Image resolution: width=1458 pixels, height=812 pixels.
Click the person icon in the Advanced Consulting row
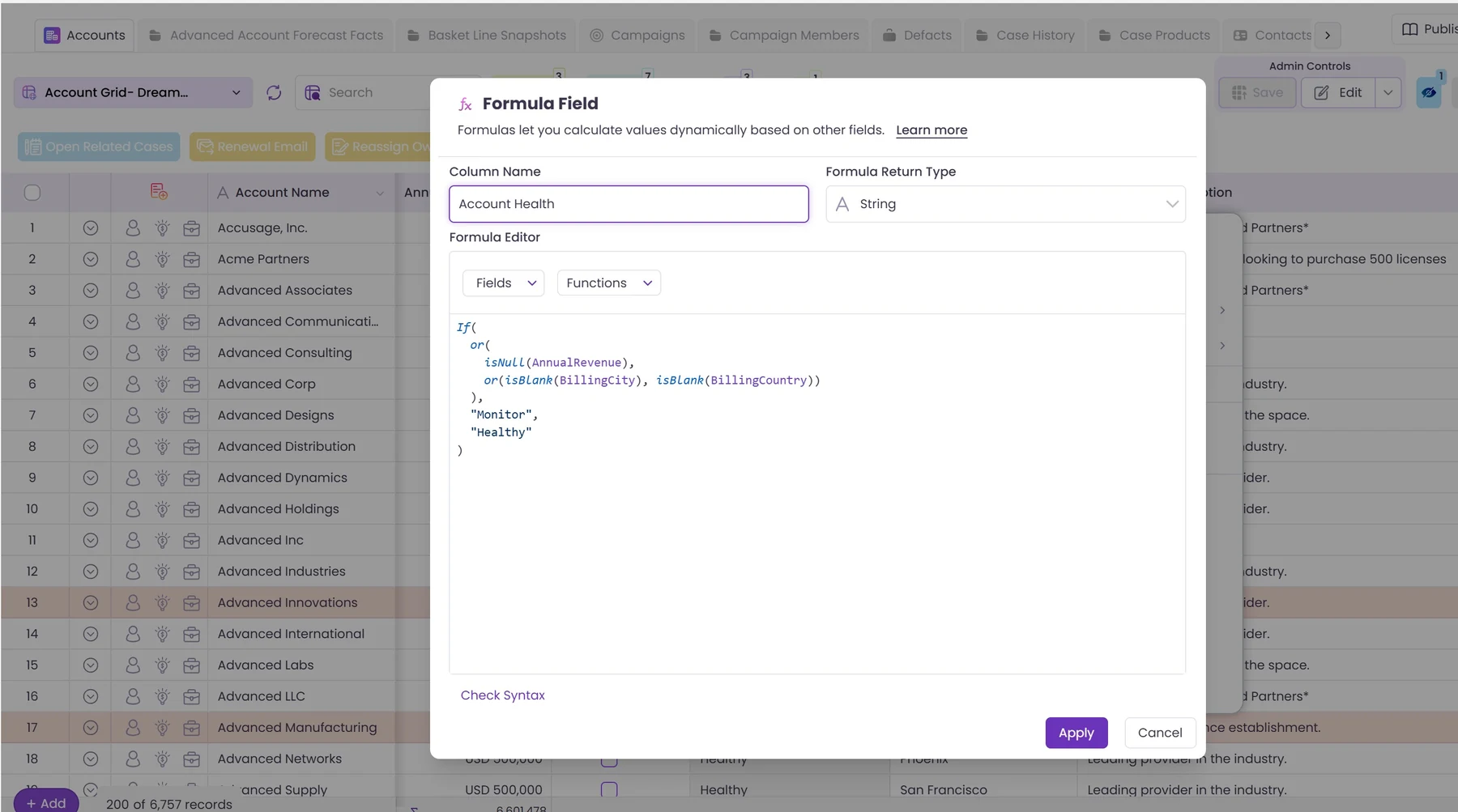tap(133, 353)
